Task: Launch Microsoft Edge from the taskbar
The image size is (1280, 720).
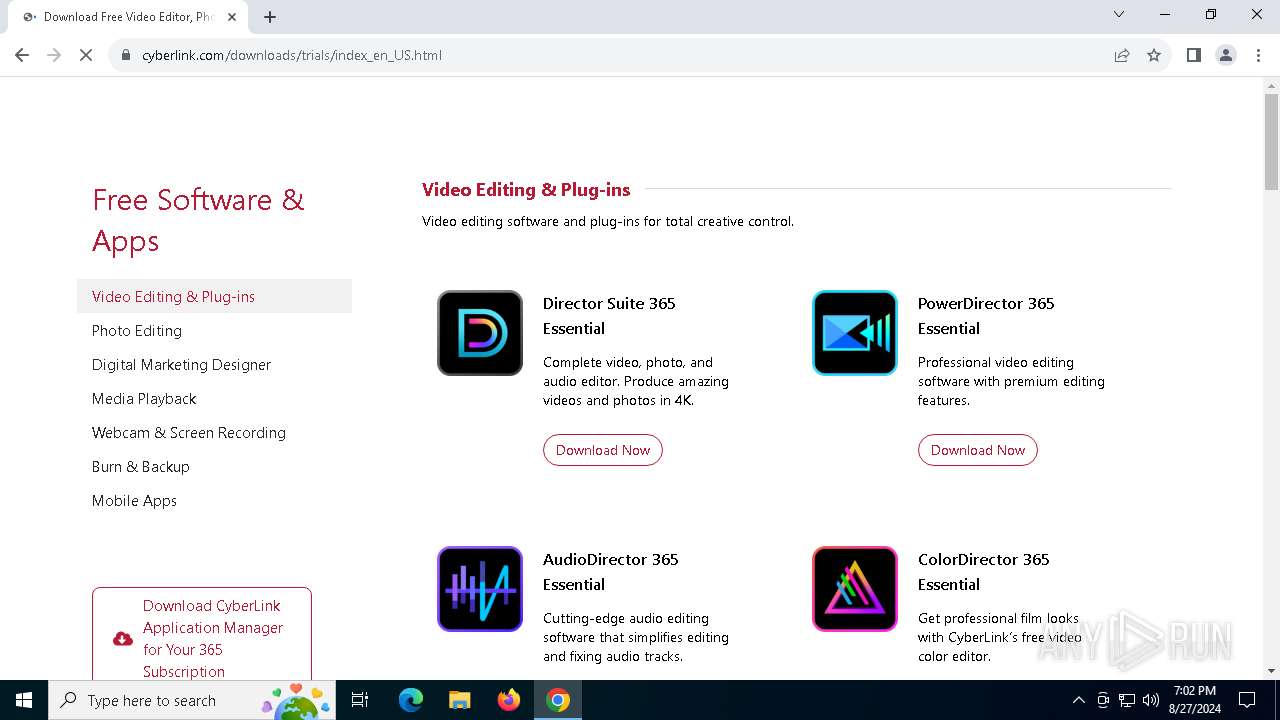Action: (x=411, y=700)
